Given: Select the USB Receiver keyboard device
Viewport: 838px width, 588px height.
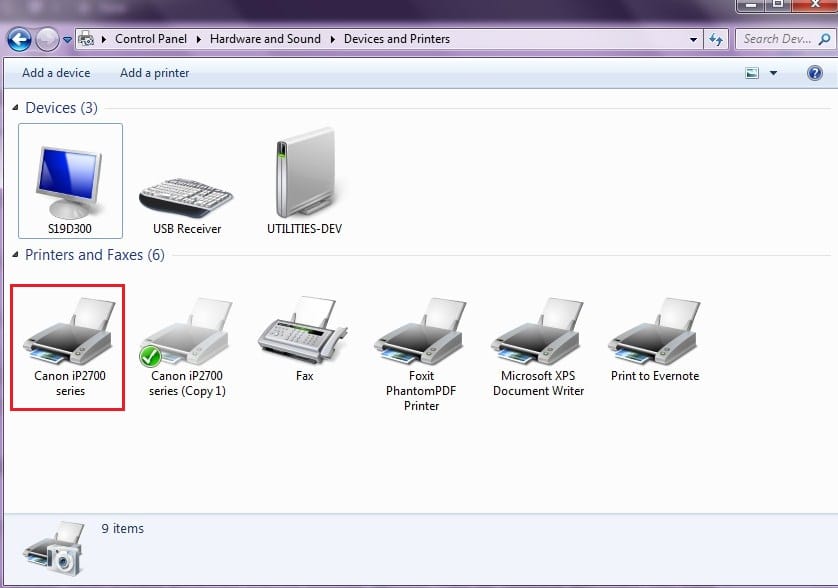Looking at the screenshot, I should 187,206.
